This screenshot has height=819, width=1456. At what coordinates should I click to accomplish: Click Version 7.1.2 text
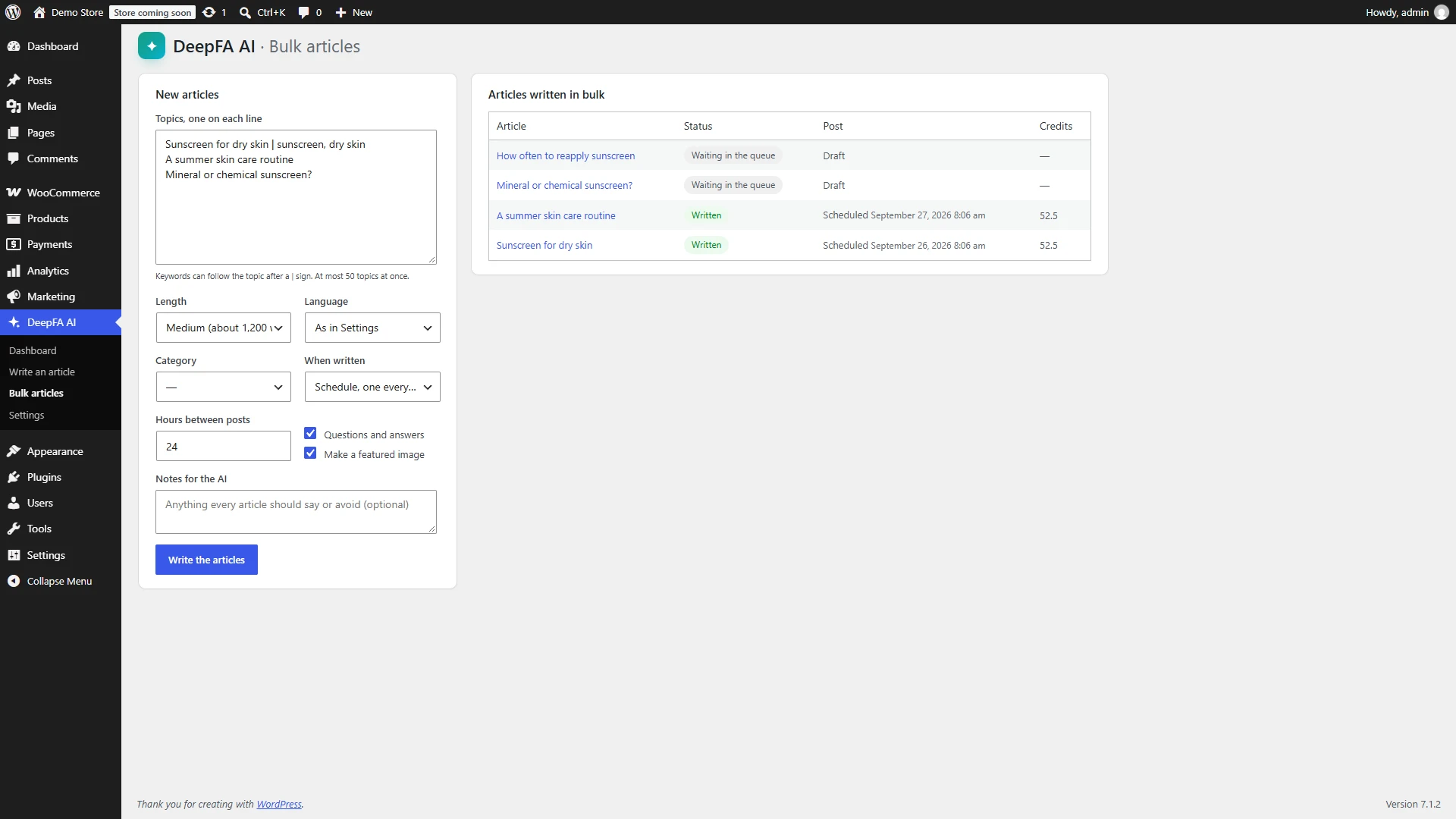(1413, 804)
